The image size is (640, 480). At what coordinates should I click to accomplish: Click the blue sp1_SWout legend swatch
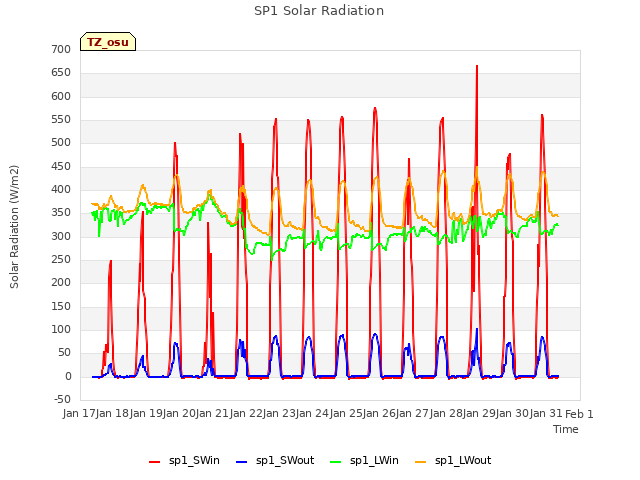(242, 462)
